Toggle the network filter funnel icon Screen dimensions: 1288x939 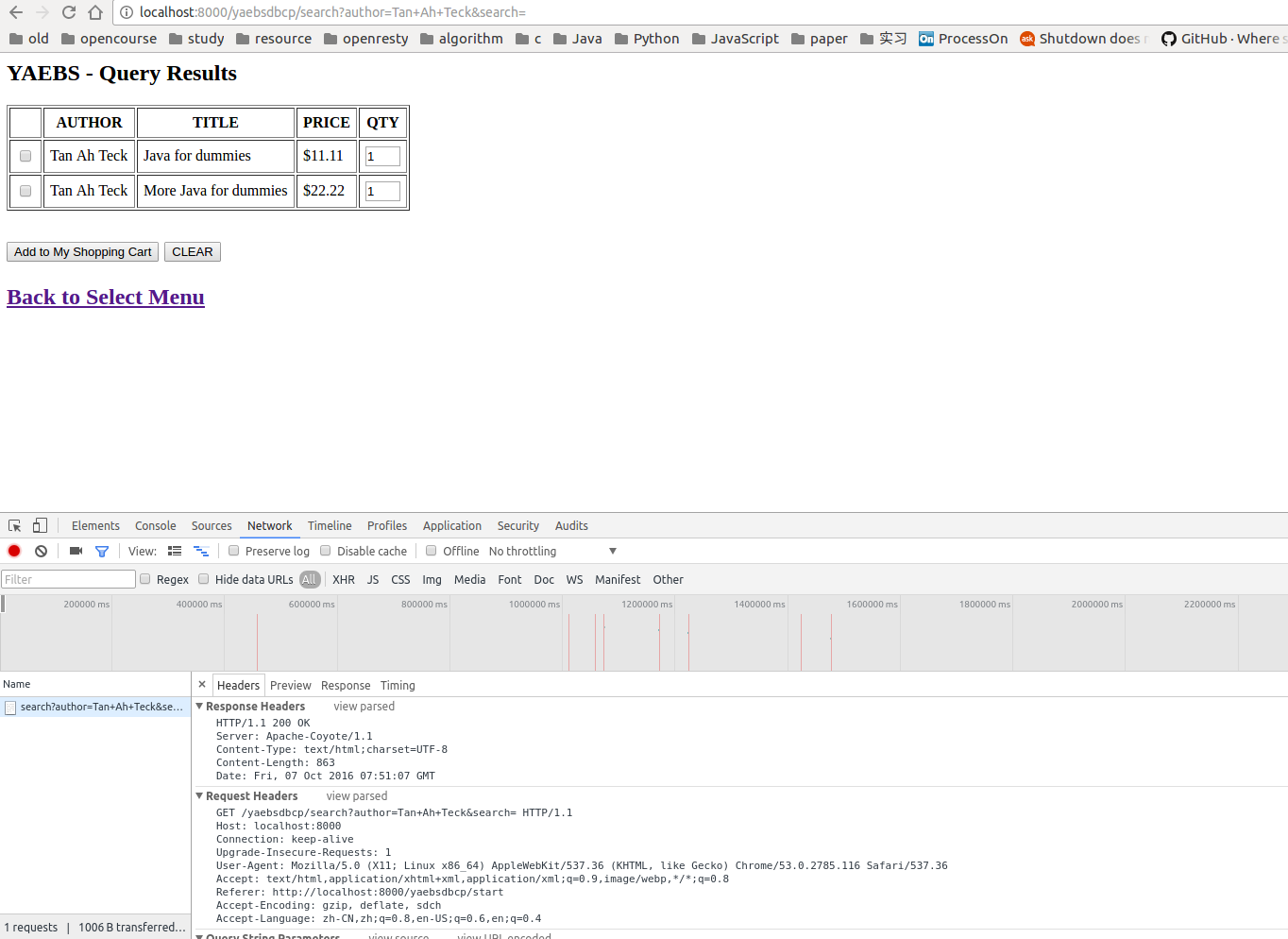[102, 552]
